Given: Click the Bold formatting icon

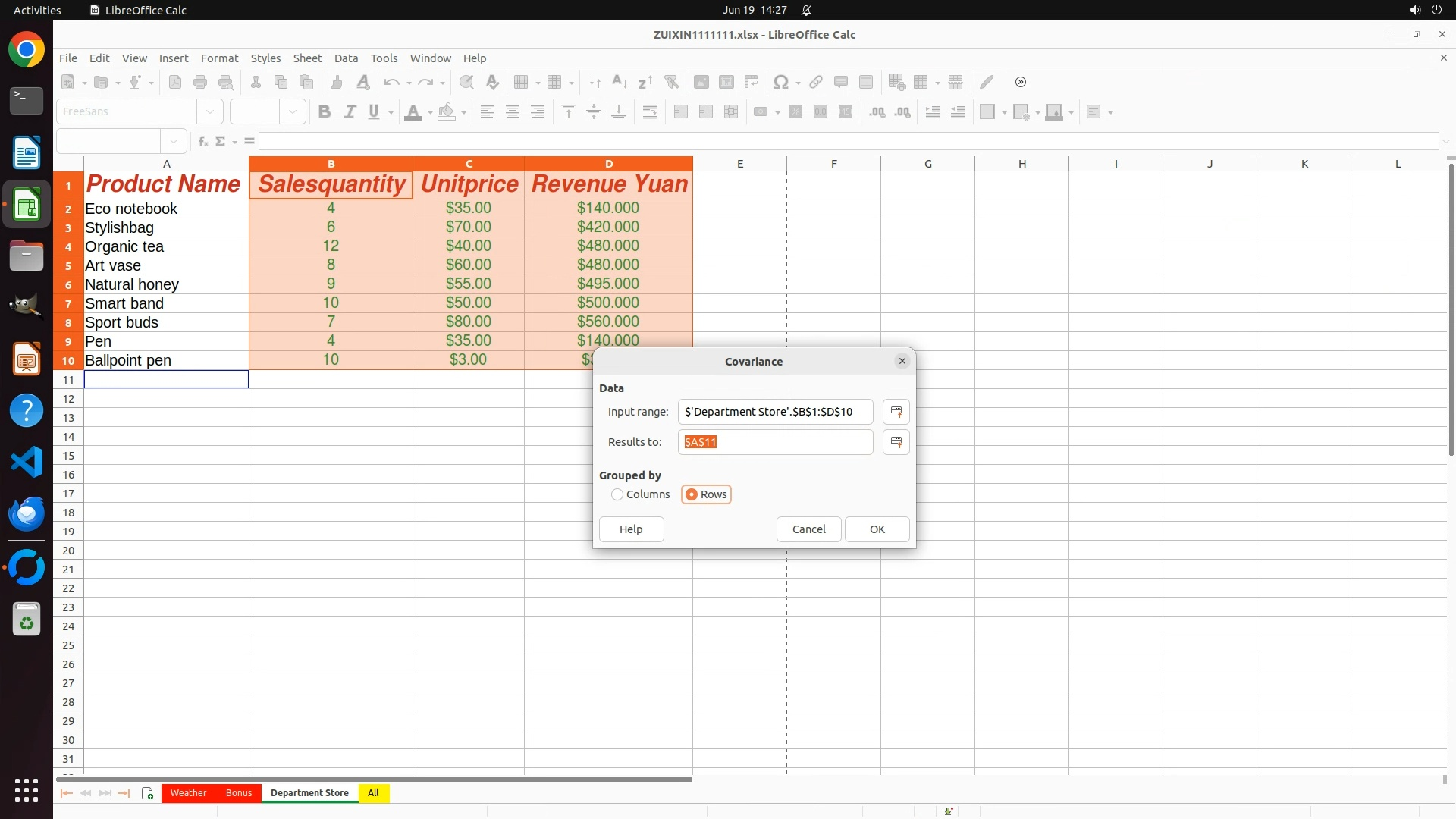Looking at the screenshot, I should coord(325,112).
